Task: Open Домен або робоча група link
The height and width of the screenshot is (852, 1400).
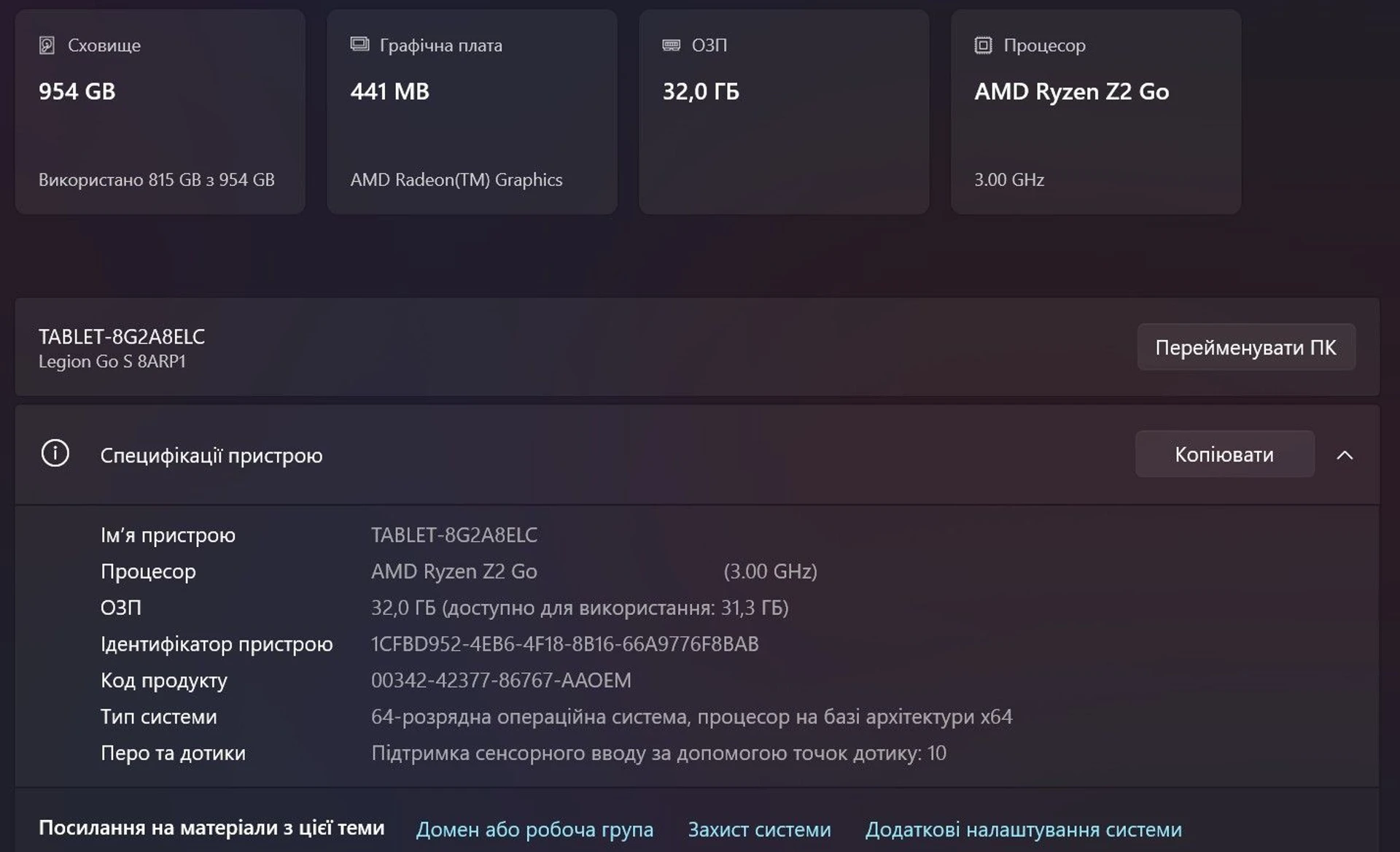Action: (x=534, y=829)
